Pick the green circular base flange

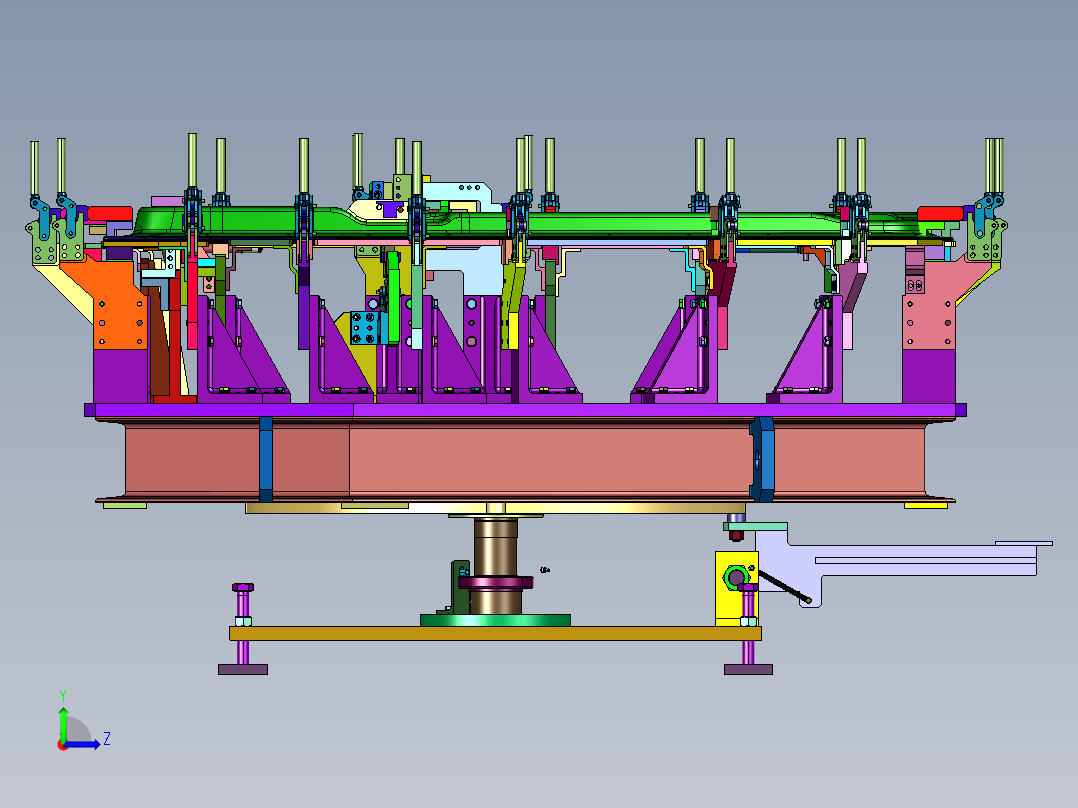[495, 620]
